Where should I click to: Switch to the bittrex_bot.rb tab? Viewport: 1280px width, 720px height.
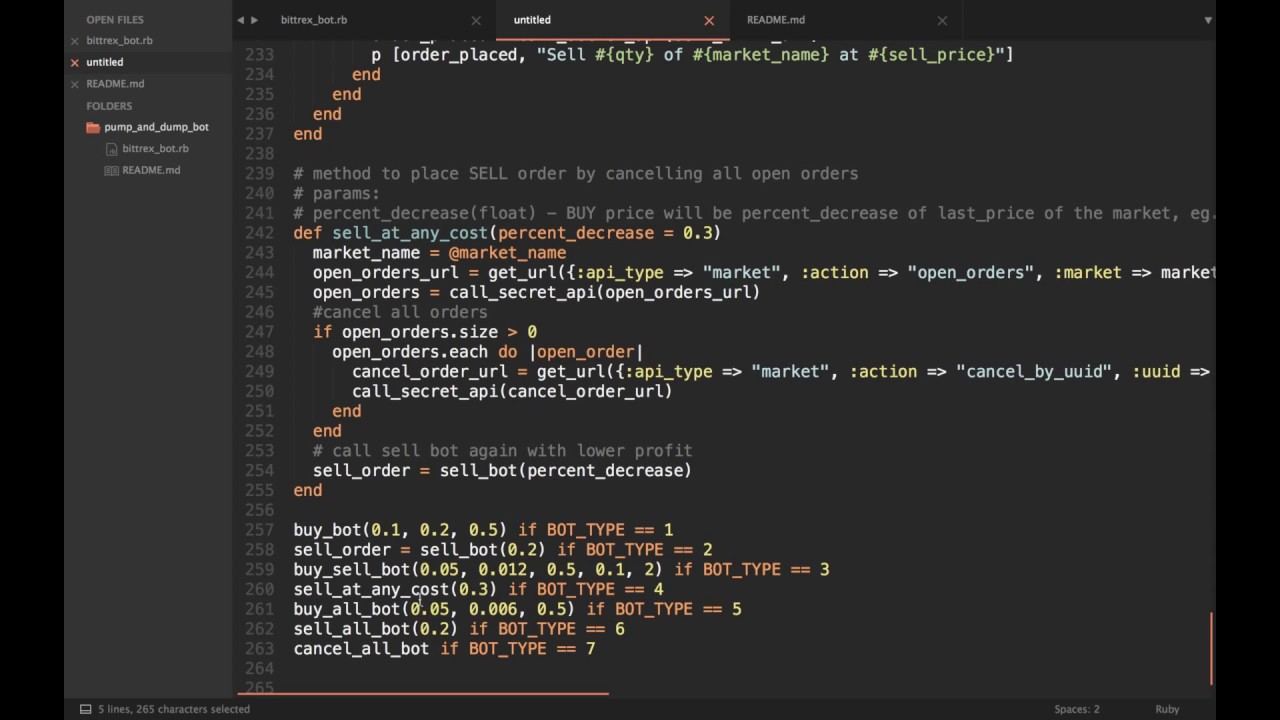click(x=314, y=20)
